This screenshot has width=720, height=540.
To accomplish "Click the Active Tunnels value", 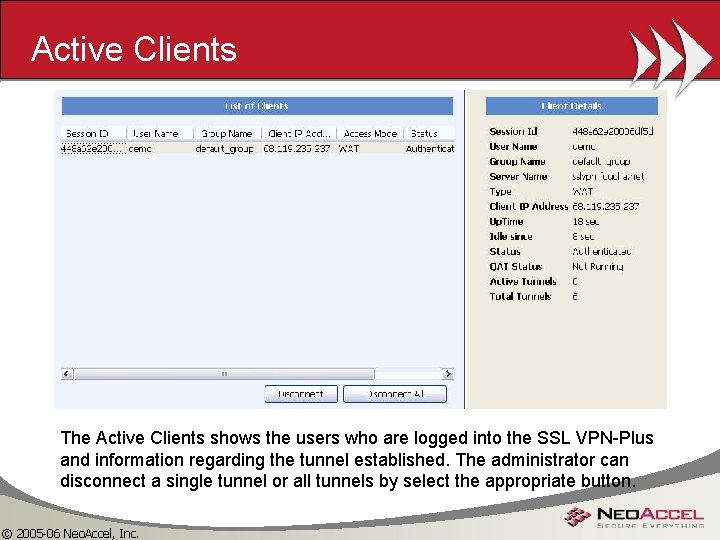I will point(575,281).
